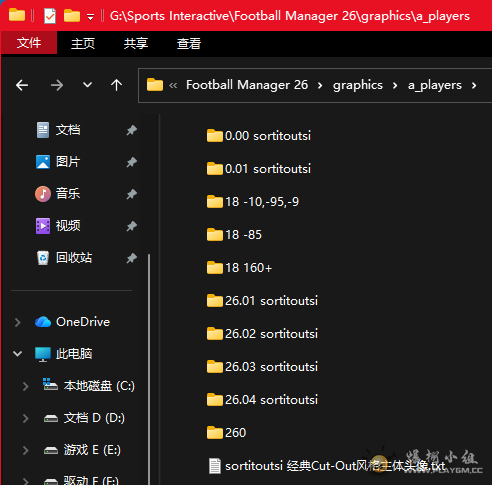Screen dimensions: 492x485
Task: Click the folder icon of 18 160+
Action: pyautogui.click(x=215, y=268)
